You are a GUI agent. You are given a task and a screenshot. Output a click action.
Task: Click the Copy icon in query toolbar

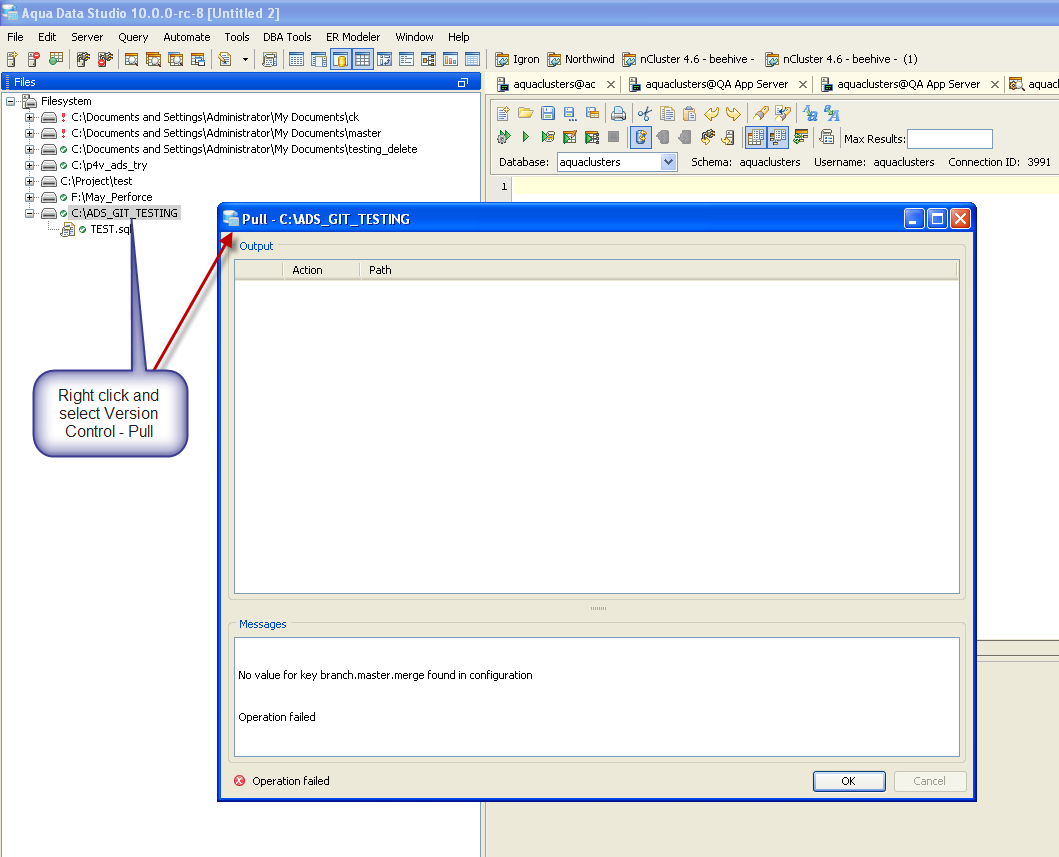[x=667, y=113]
